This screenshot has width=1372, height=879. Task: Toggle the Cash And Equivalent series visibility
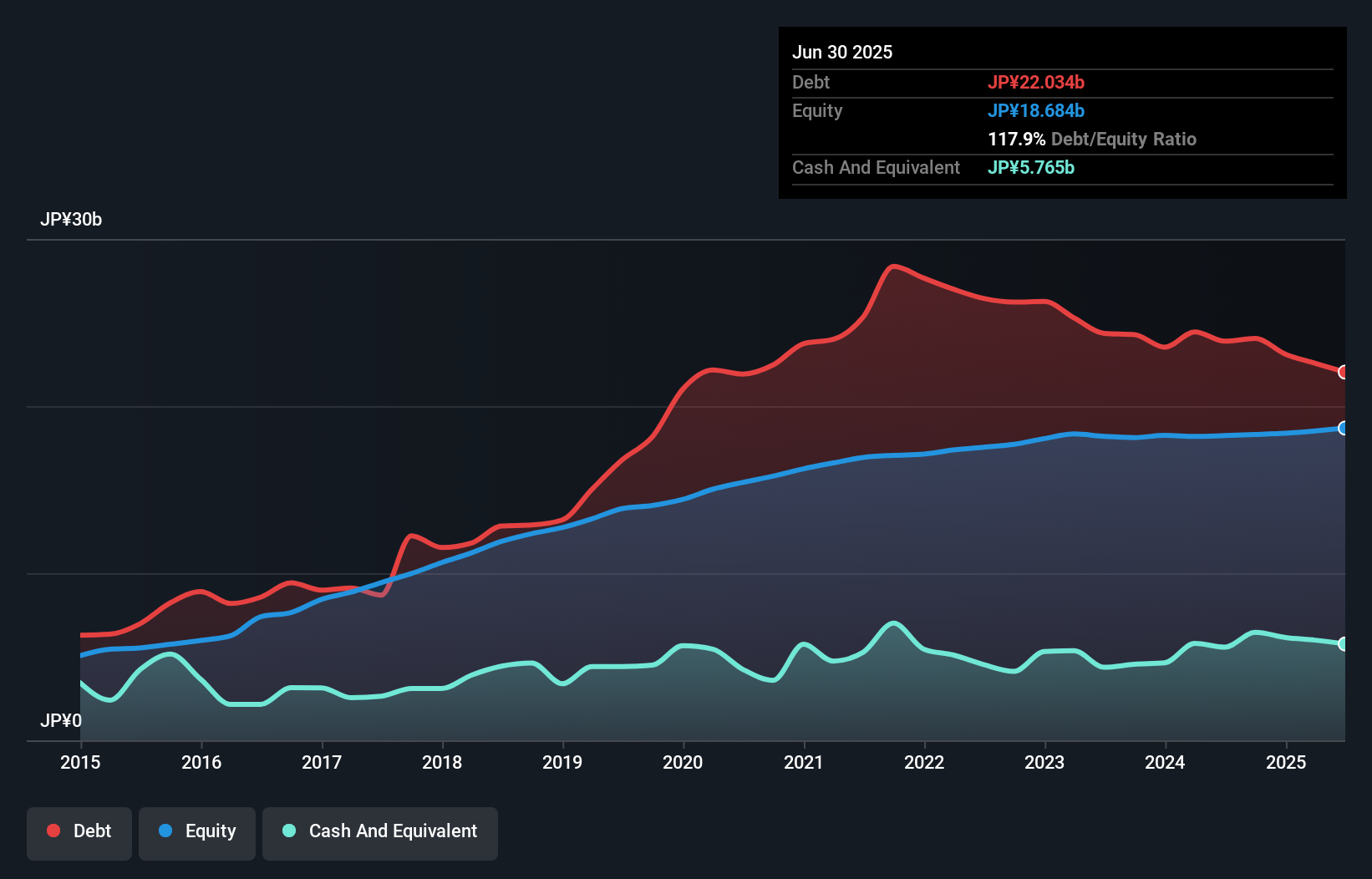click(x=380, y=831)
